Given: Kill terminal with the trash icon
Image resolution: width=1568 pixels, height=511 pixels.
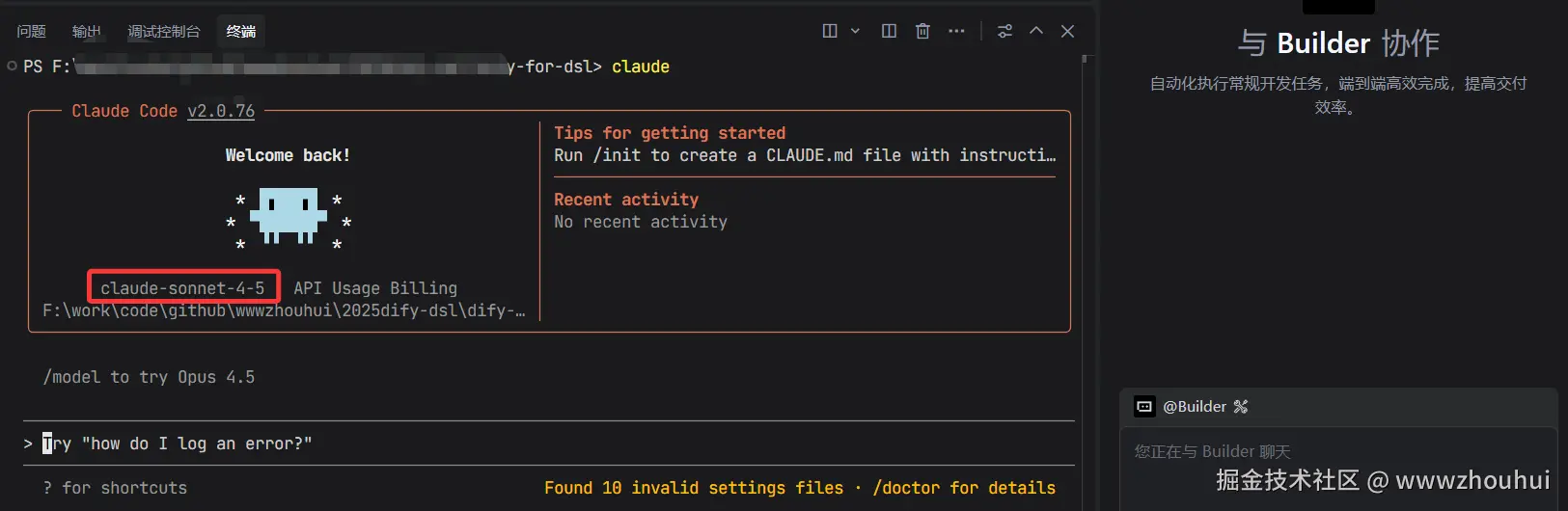Looking at the screenshot, I should 922,31.
